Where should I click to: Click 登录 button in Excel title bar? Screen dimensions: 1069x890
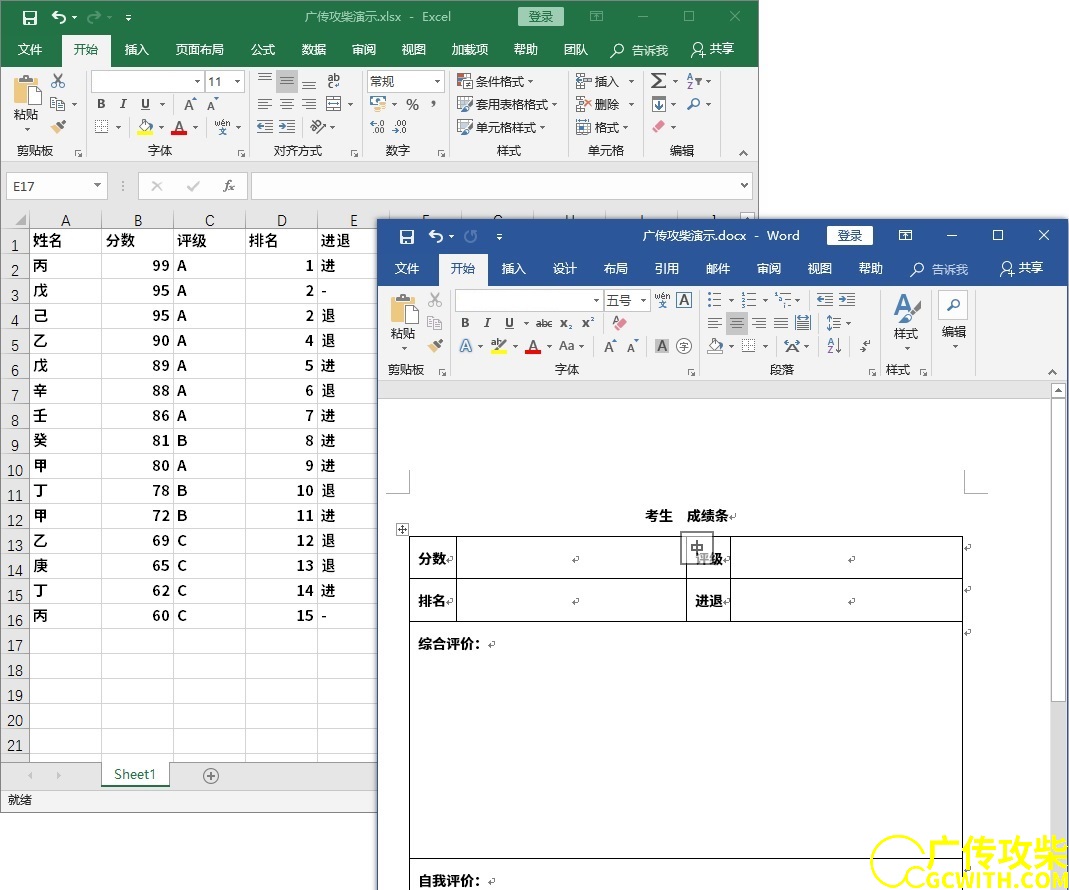click(x=541, y=16)
